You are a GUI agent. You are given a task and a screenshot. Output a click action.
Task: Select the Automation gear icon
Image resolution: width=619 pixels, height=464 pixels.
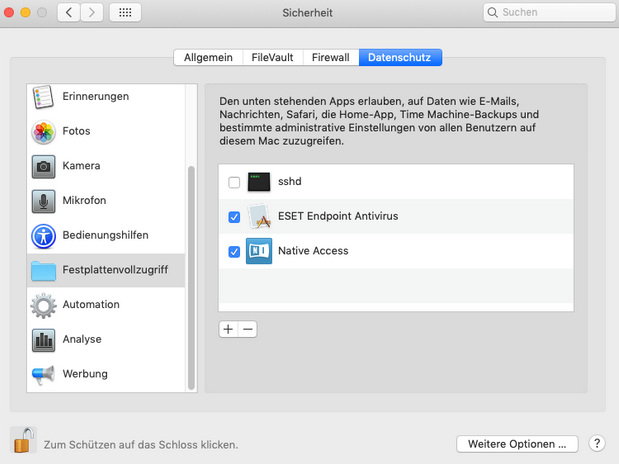click(43, 305)
